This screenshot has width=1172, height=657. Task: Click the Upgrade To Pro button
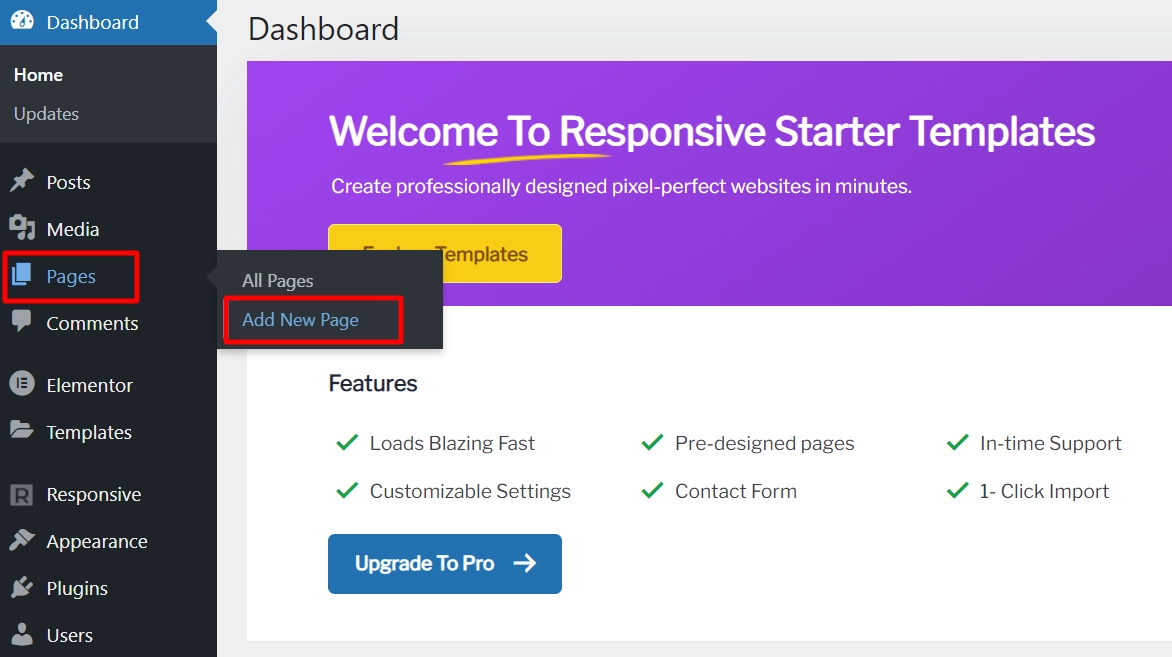(445, 564)
